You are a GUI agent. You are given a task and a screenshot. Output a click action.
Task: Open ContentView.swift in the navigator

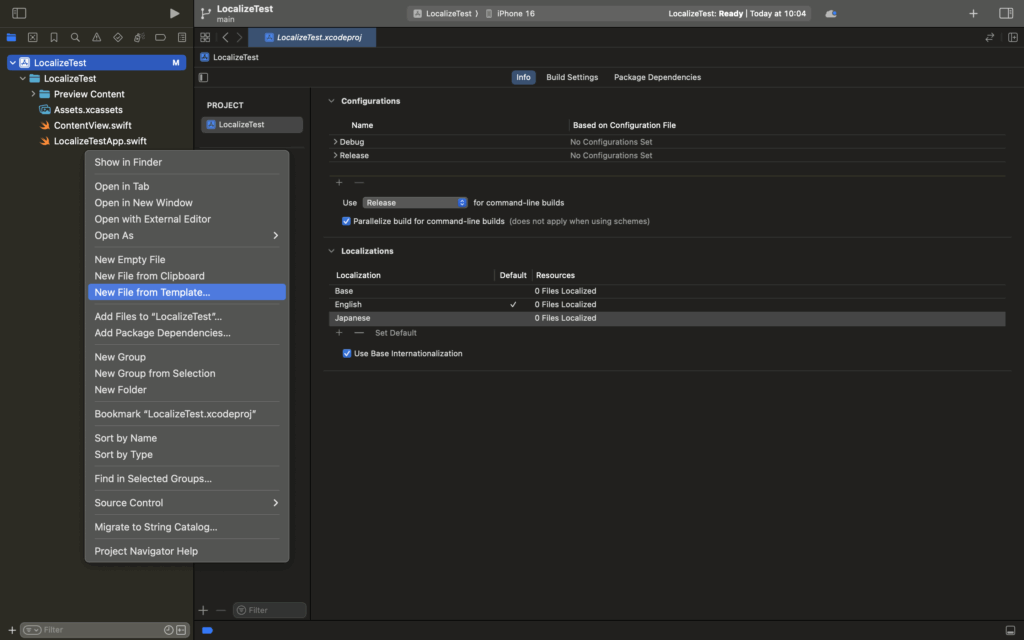tap(92, 125)
